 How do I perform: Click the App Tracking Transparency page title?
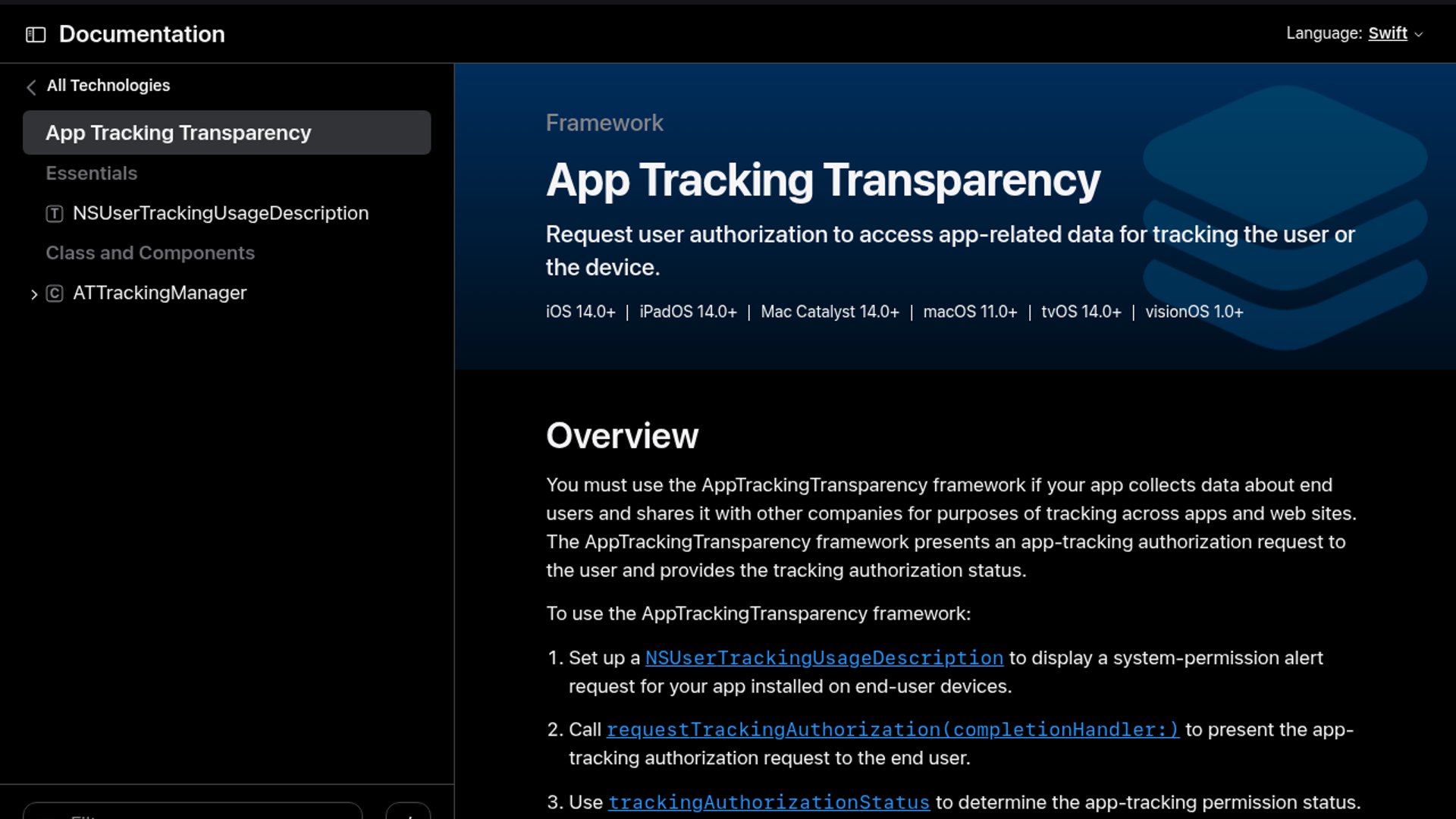823,180
